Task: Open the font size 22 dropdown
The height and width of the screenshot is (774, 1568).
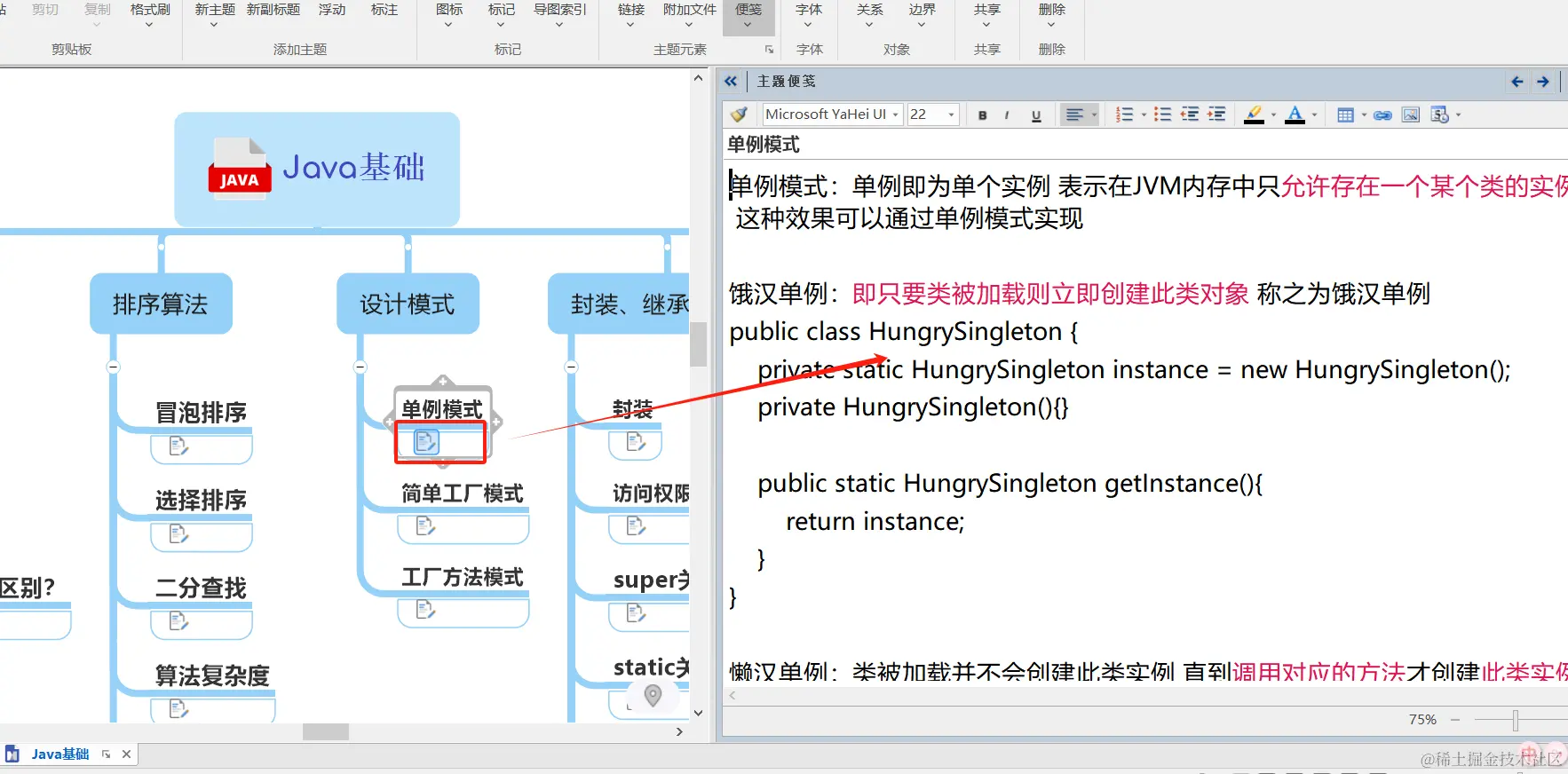Action: coord(952,115)
